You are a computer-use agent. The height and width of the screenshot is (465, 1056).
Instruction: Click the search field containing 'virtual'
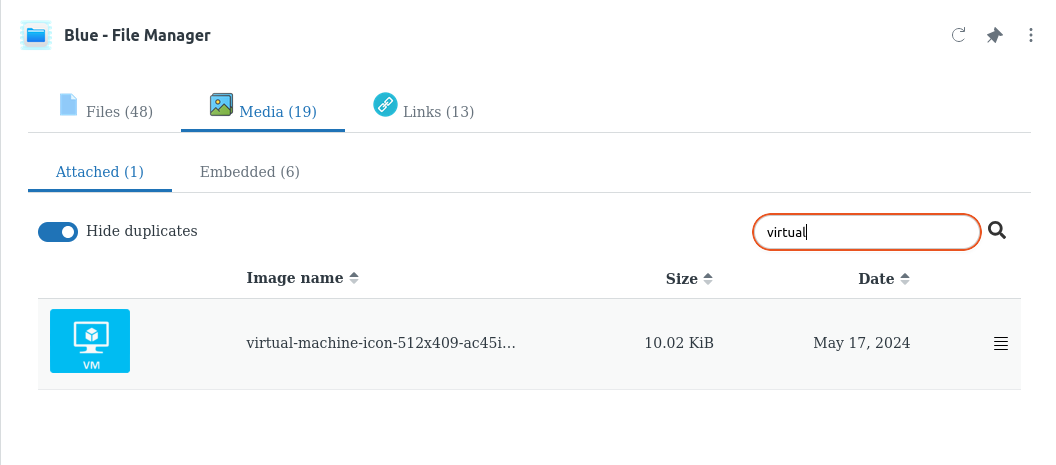(865, 232)
